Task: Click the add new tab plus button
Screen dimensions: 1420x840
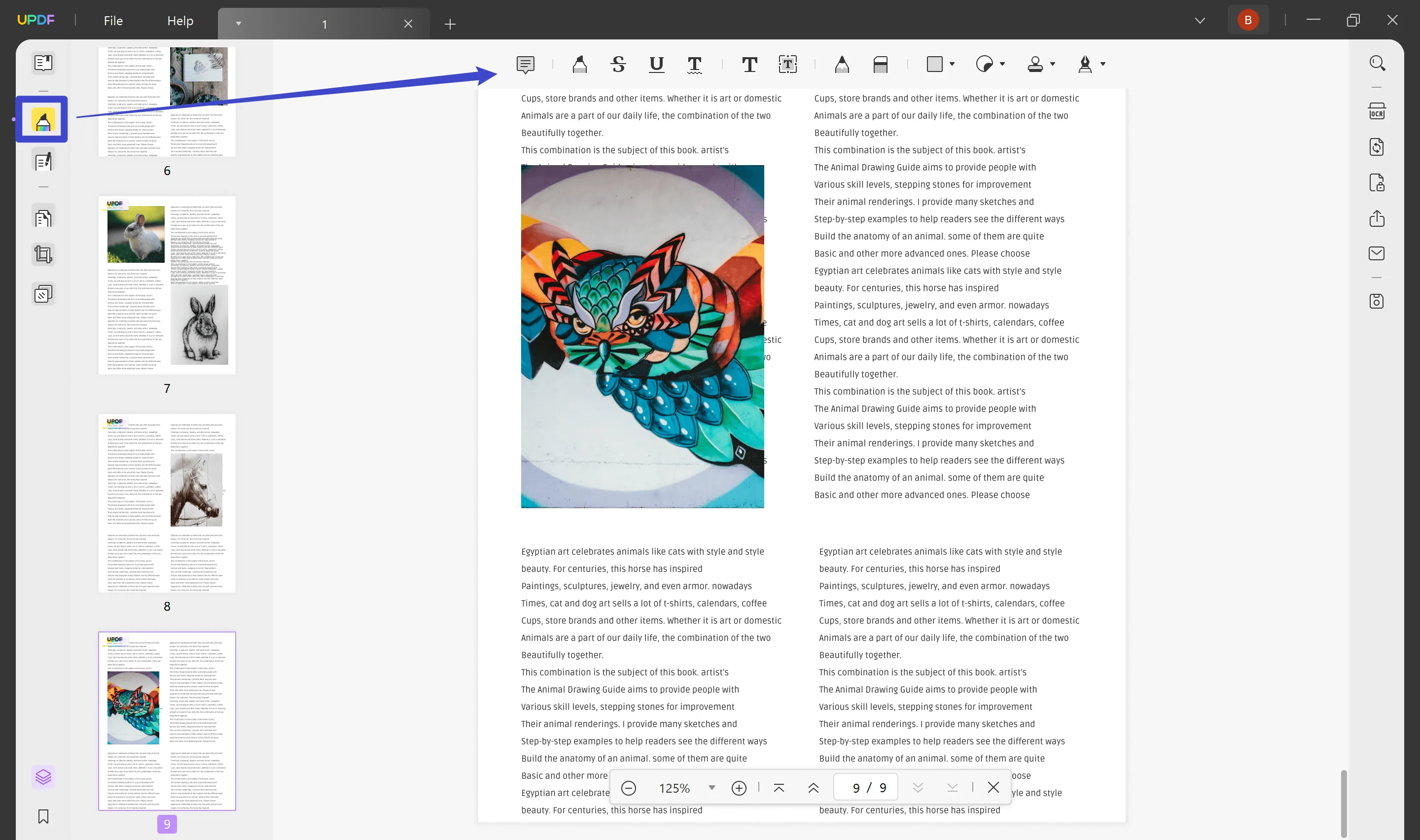Action: [x=449, y=23]
